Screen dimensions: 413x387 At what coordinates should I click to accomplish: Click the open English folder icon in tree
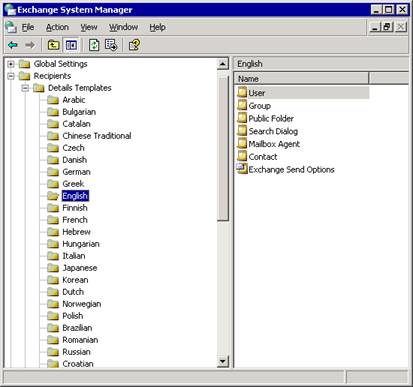[x=53, y=196]
